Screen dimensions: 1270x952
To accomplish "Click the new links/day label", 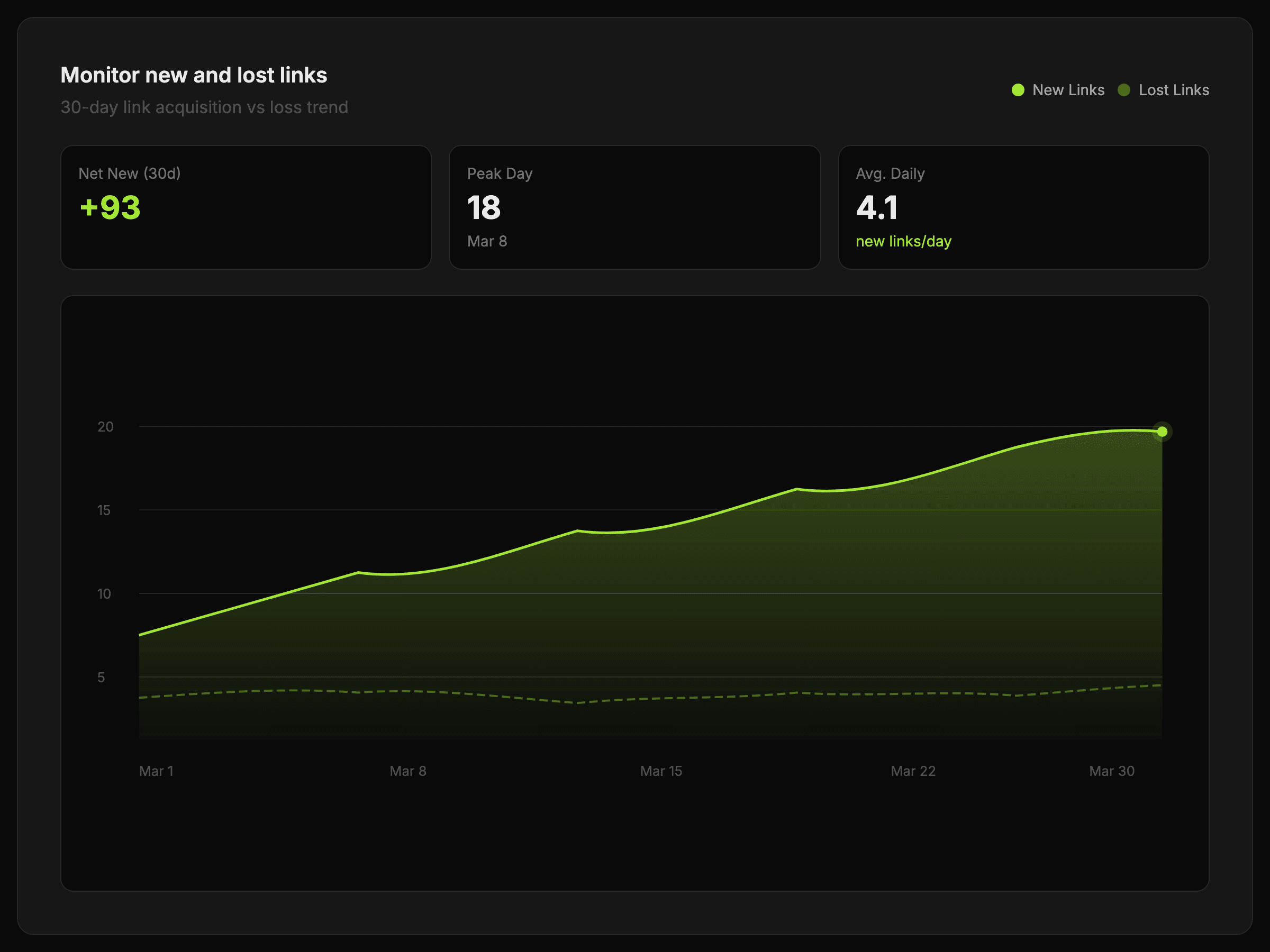I will pos(903,241).
